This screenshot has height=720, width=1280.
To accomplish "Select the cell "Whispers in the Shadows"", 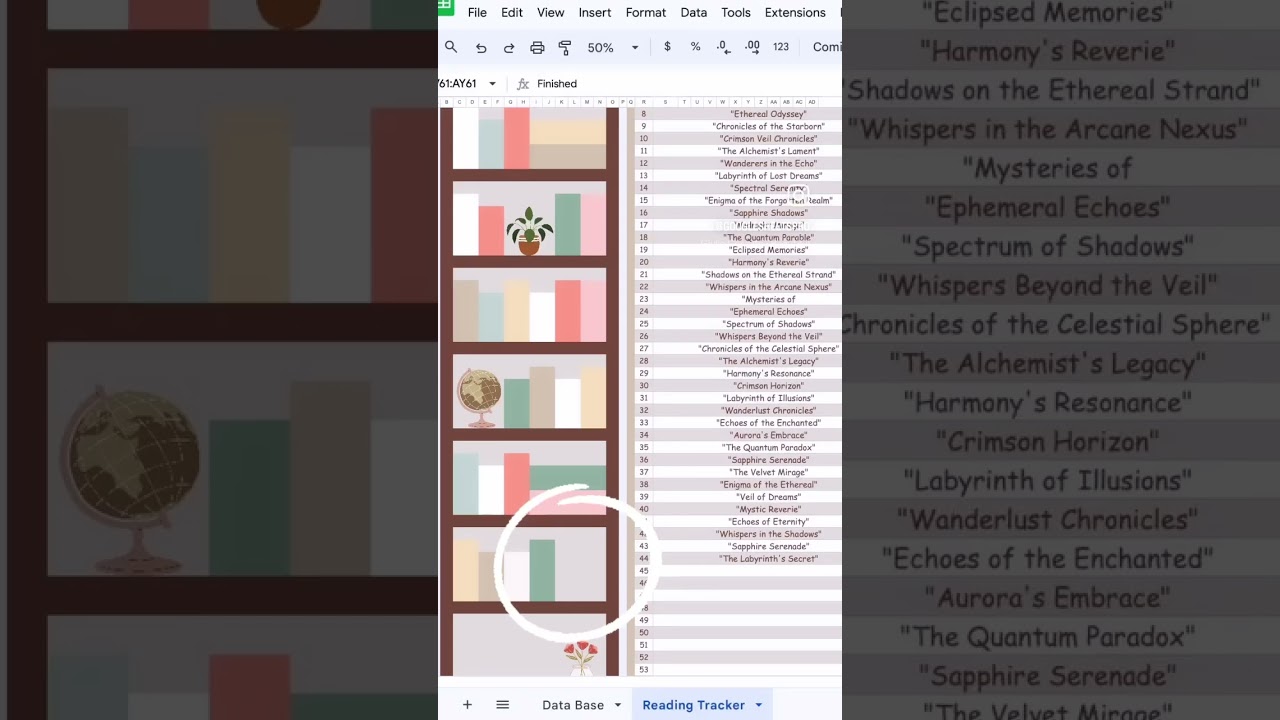I will pos(768,534).
